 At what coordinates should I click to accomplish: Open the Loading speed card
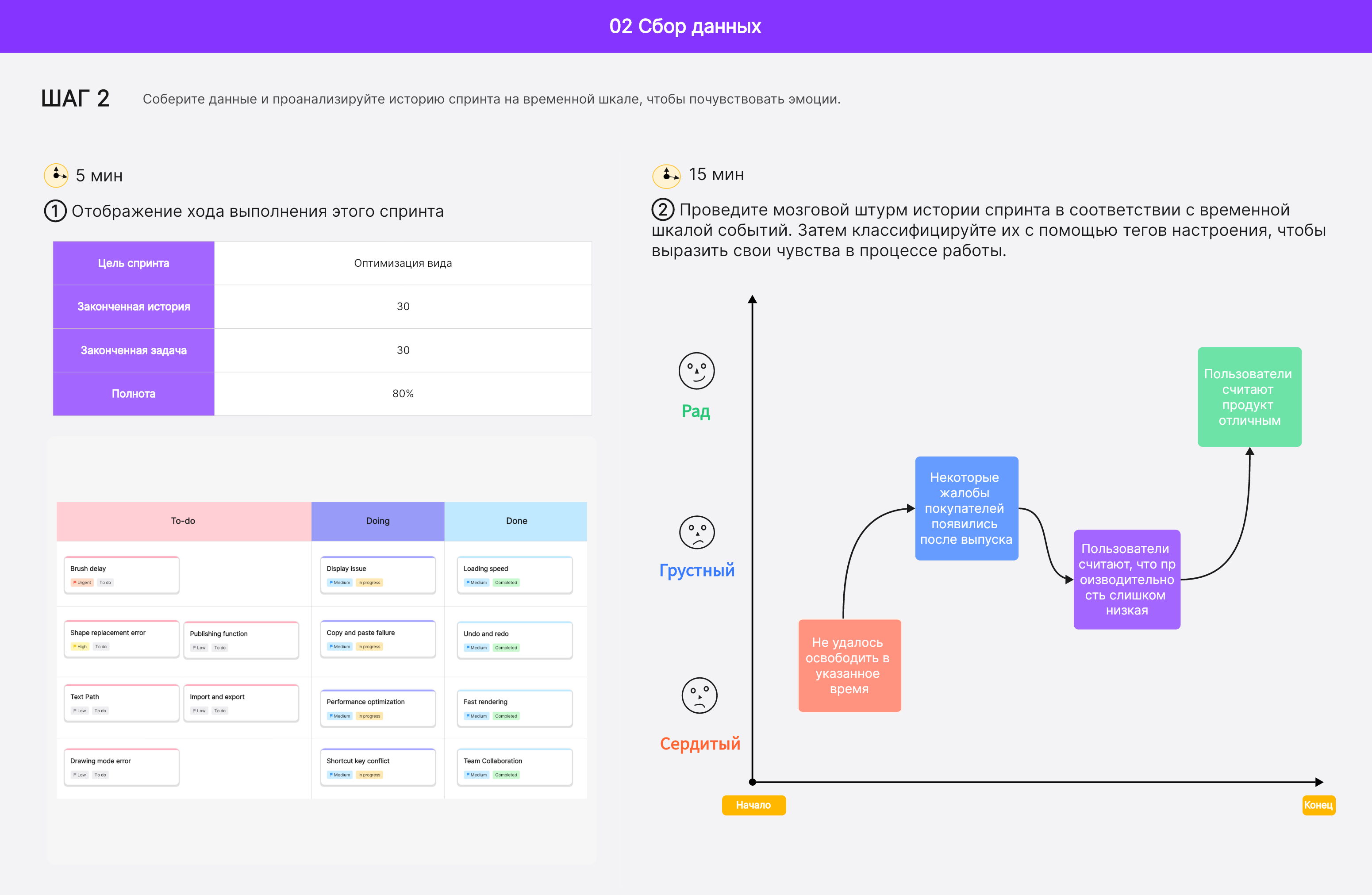click(515, 575)
